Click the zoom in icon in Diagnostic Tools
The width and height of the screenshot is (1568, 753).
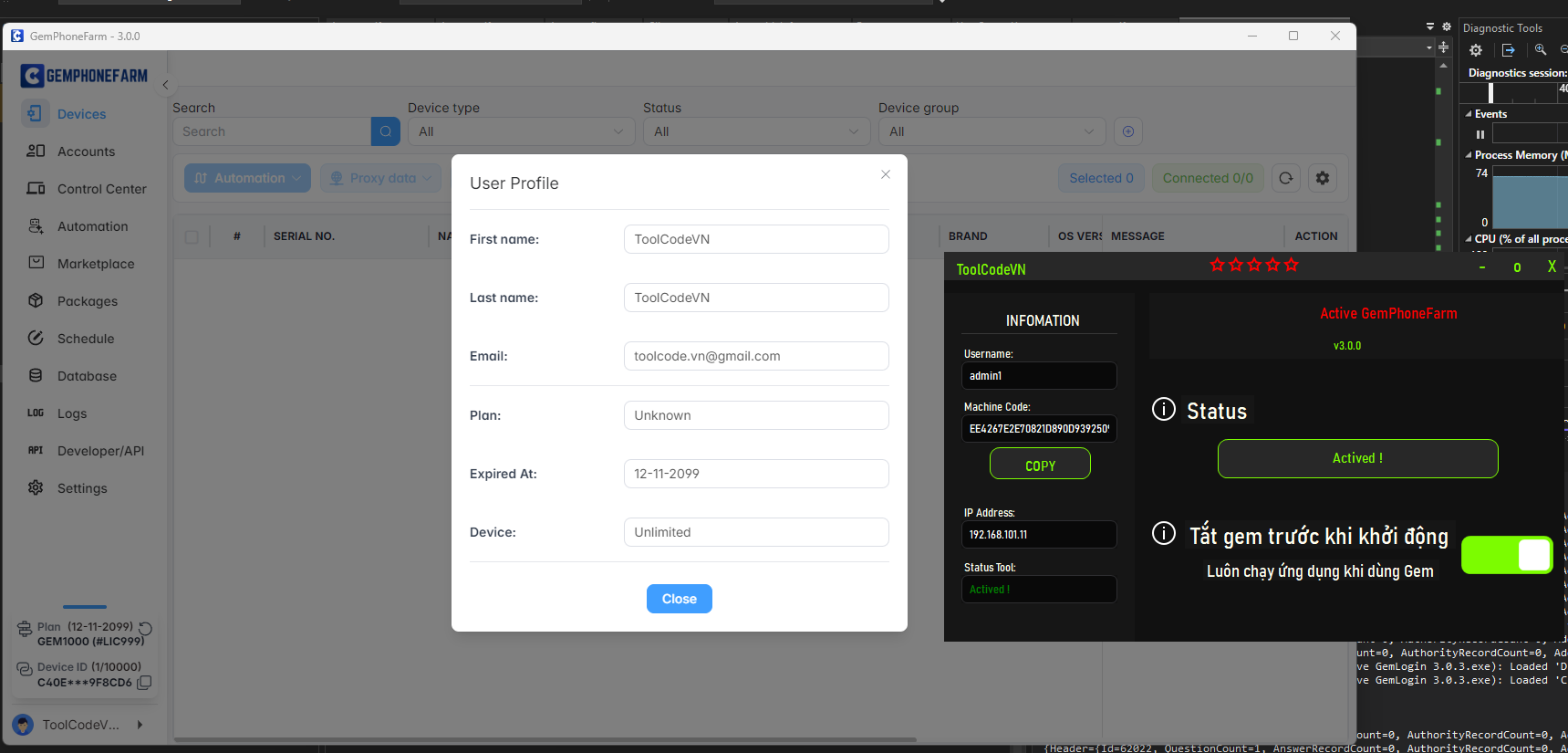1541,50
